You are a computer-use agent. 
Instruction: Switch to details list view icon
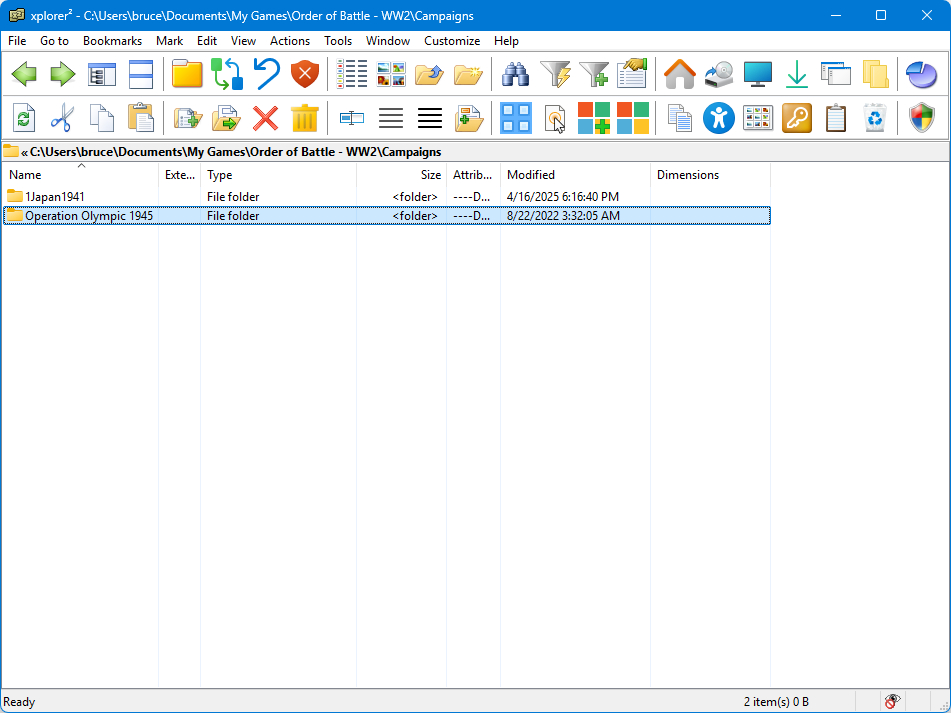352,74
